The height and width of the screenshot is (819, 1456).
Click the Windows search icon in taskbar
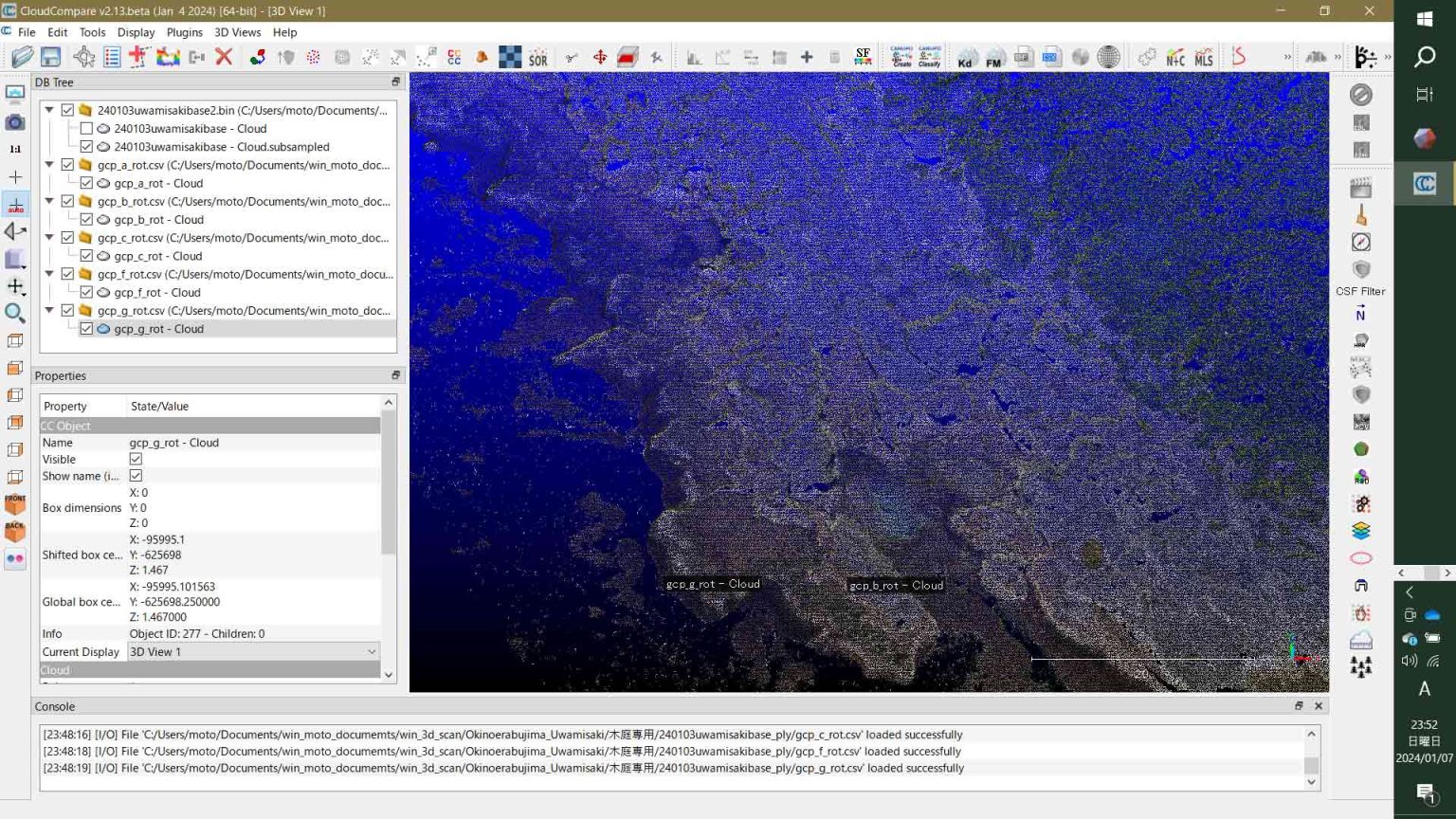(x=1424, y=57)
